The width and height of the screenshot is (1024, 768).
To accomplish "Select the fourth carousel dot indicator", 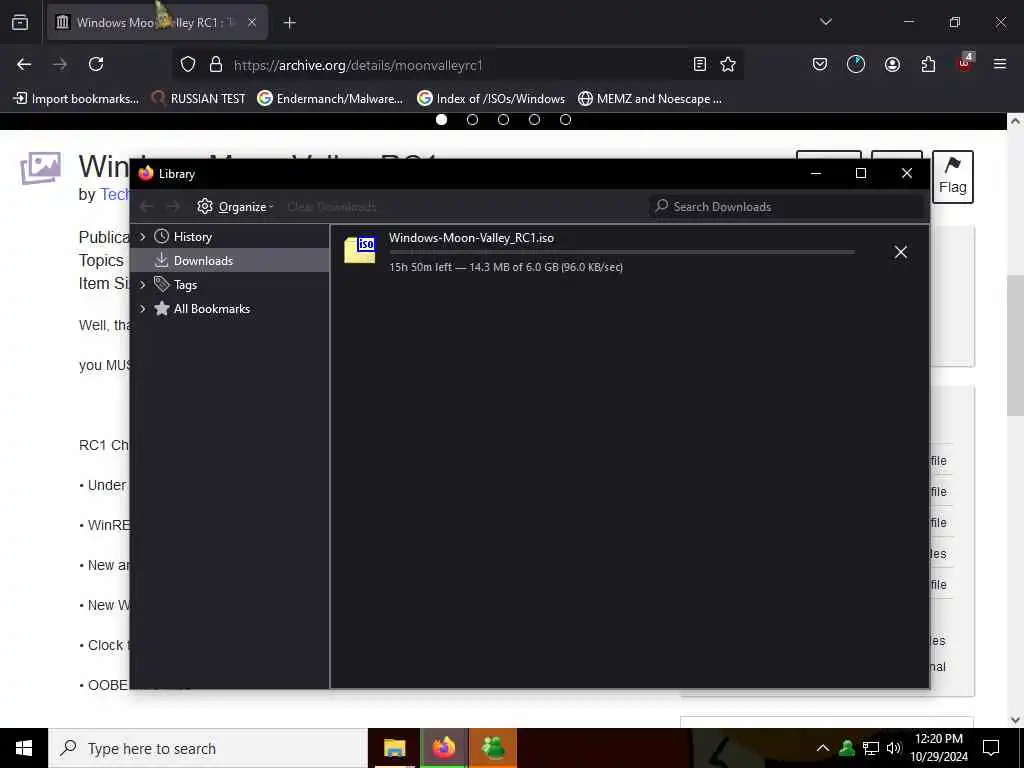I will pos(534,120).
